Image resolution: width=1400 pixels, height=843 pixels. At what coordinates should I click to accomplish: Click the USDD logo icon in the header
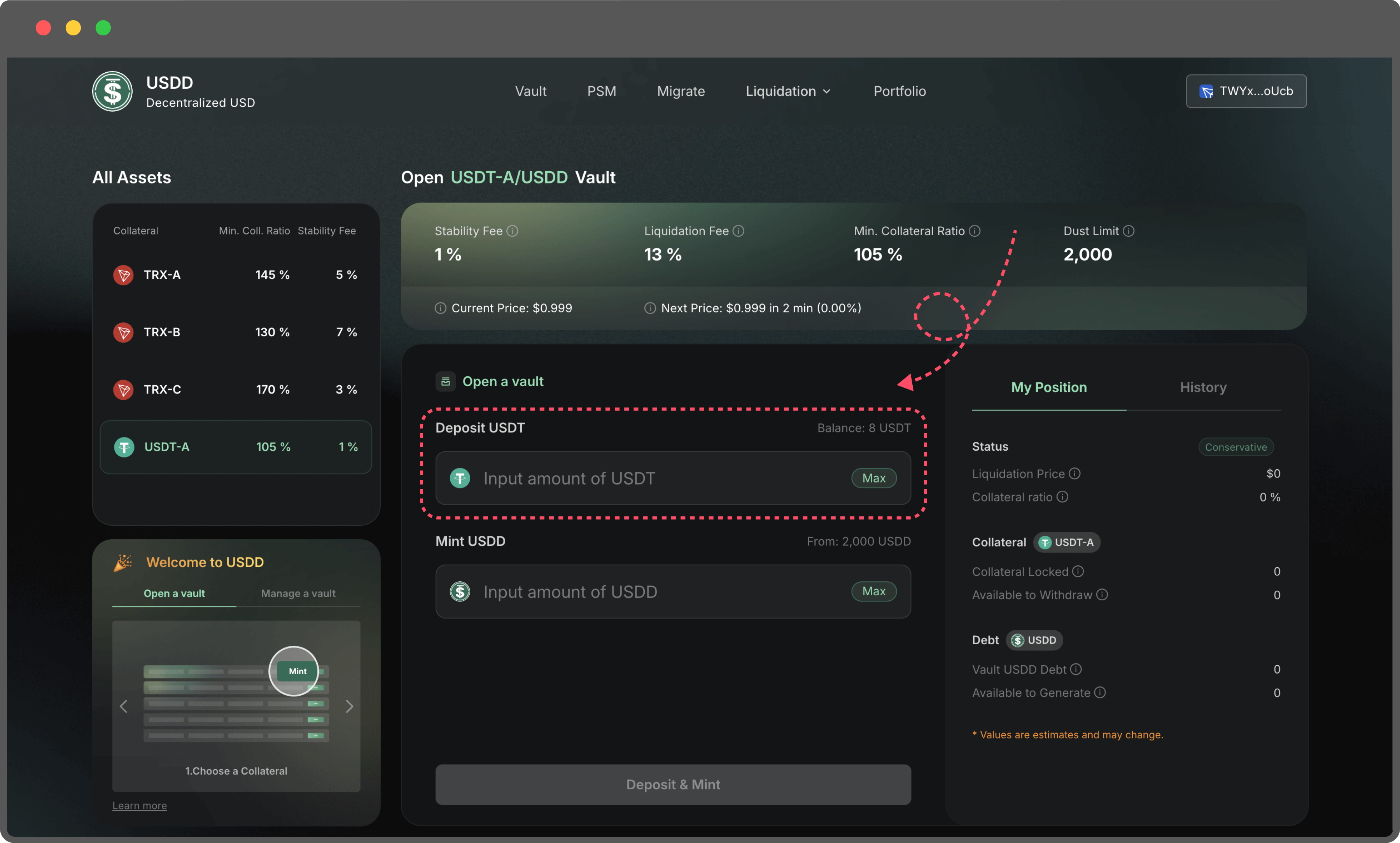pos(112,91)
